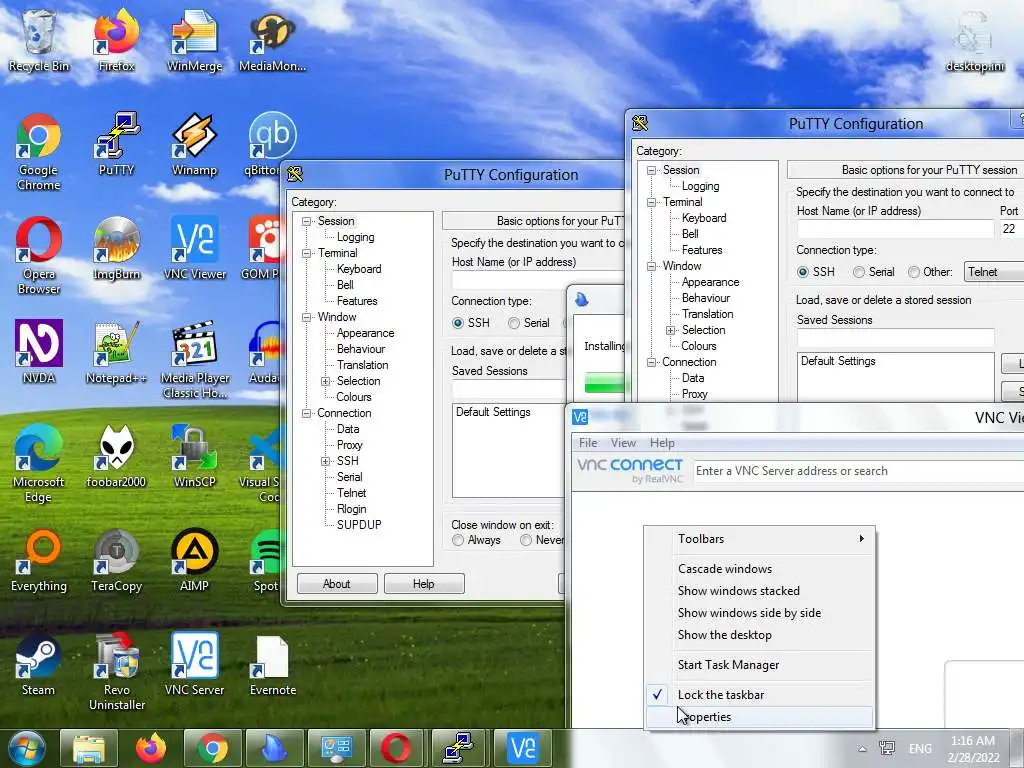Collapse the Window node in front PuTTY tree

(651, 266)
